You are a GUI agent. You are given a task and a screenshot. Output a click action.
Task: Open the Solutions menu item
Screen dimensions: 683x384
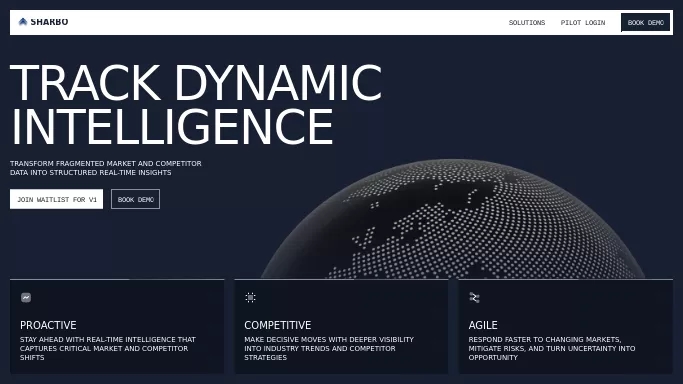pyautogui.click(x=527, y=23)
